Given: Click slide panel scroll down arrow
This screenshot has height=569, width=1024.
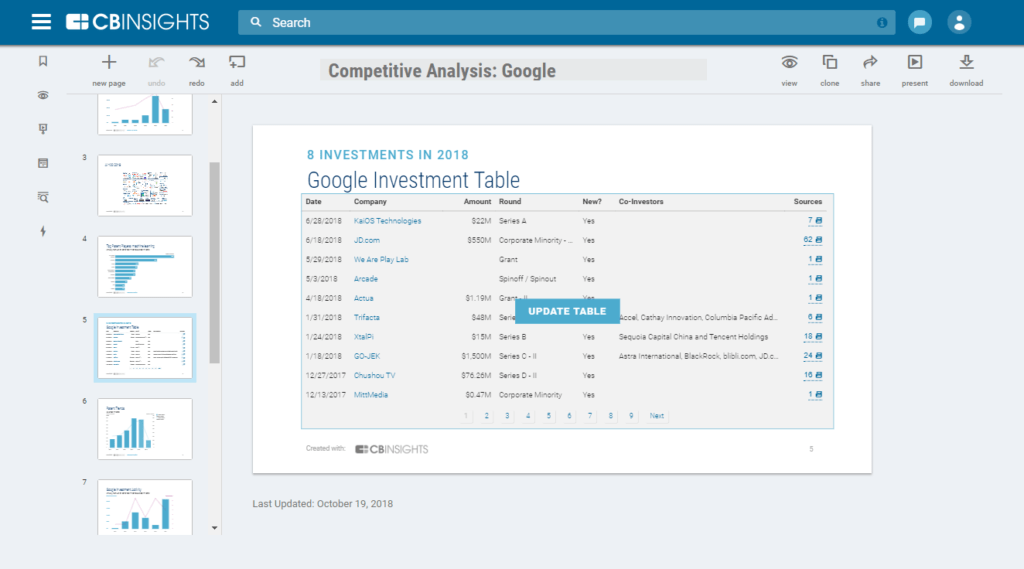Looking at the screenshot, I should (x=214, y=528).
